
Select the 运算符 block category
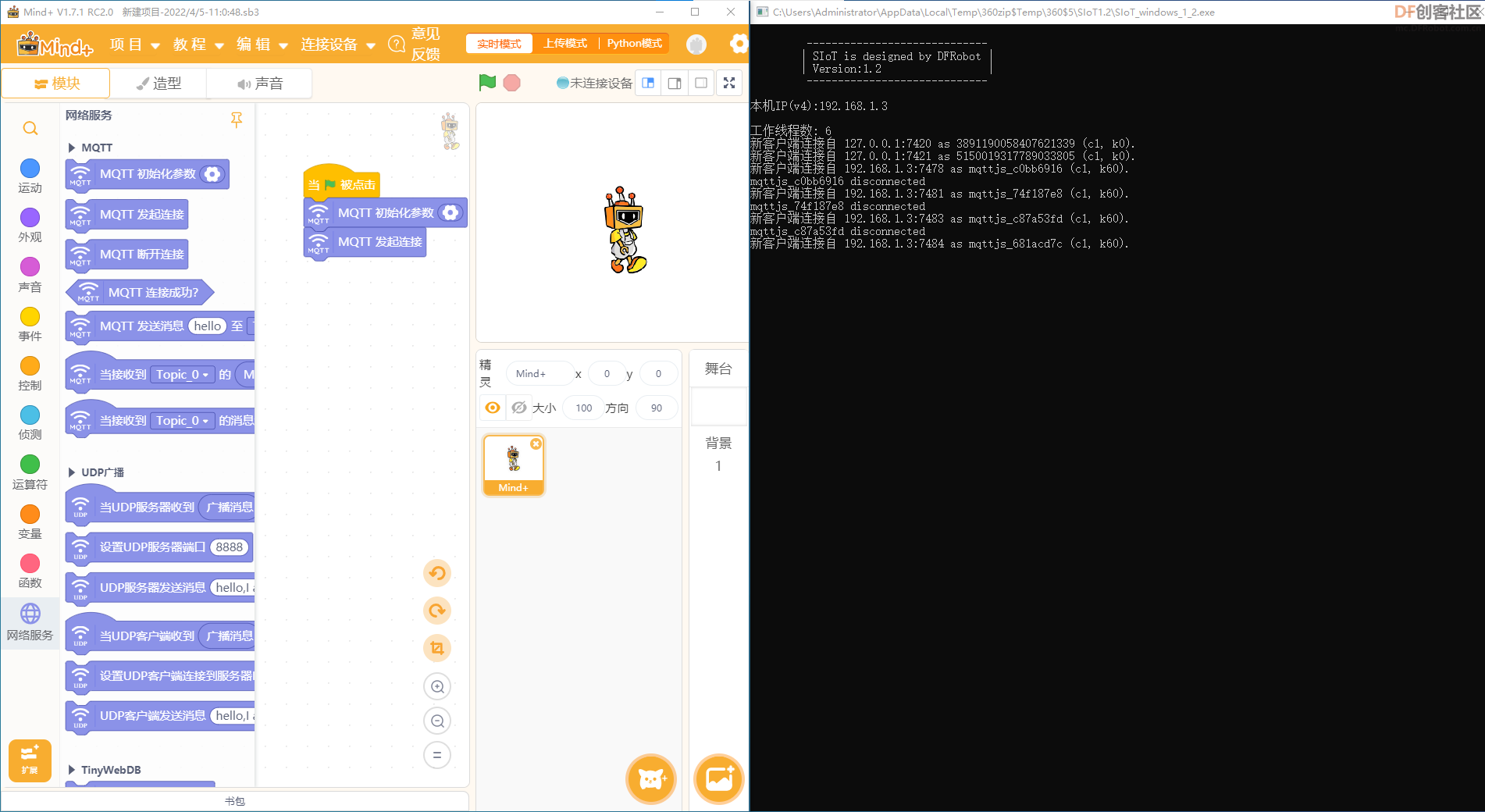30,473
